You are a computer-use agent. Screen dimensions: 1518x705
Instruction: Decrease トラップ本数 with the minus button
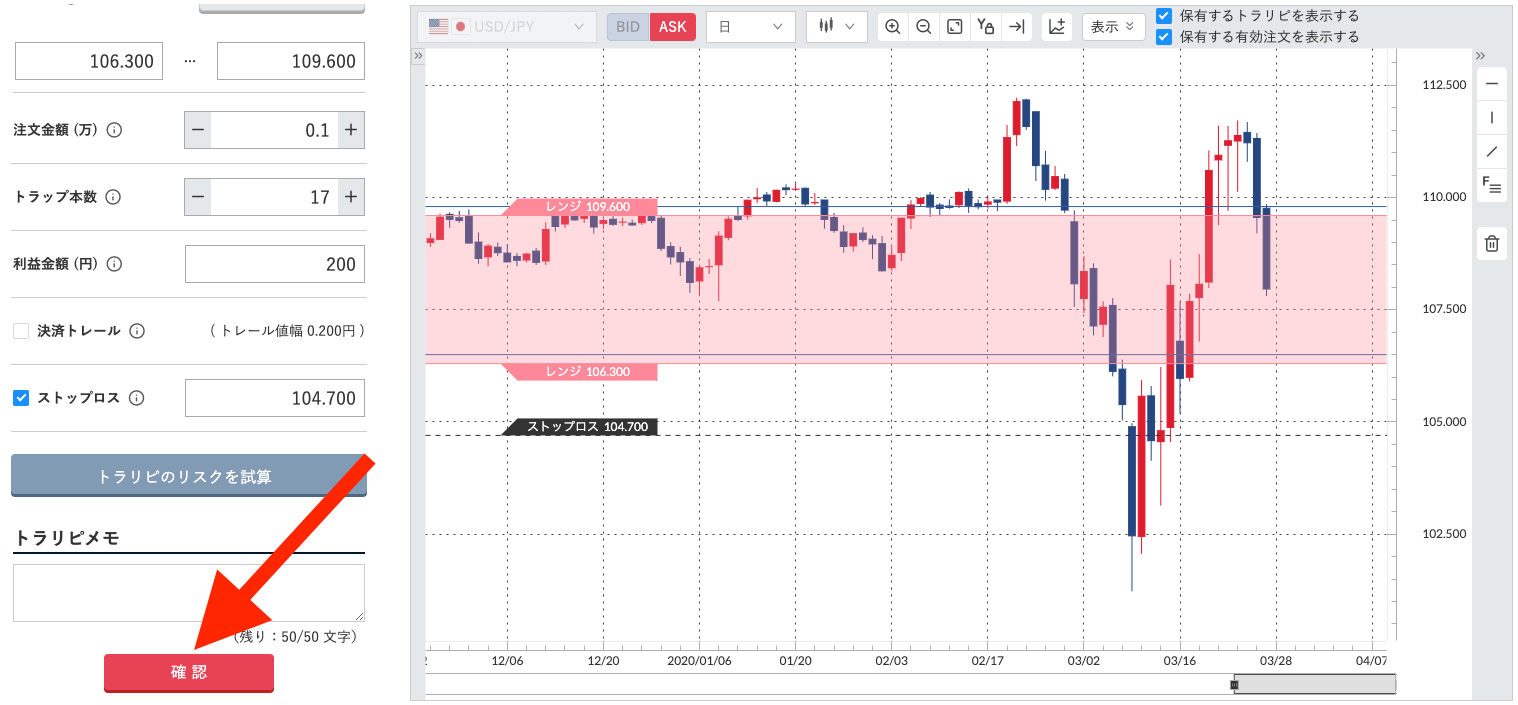(198, 197)
